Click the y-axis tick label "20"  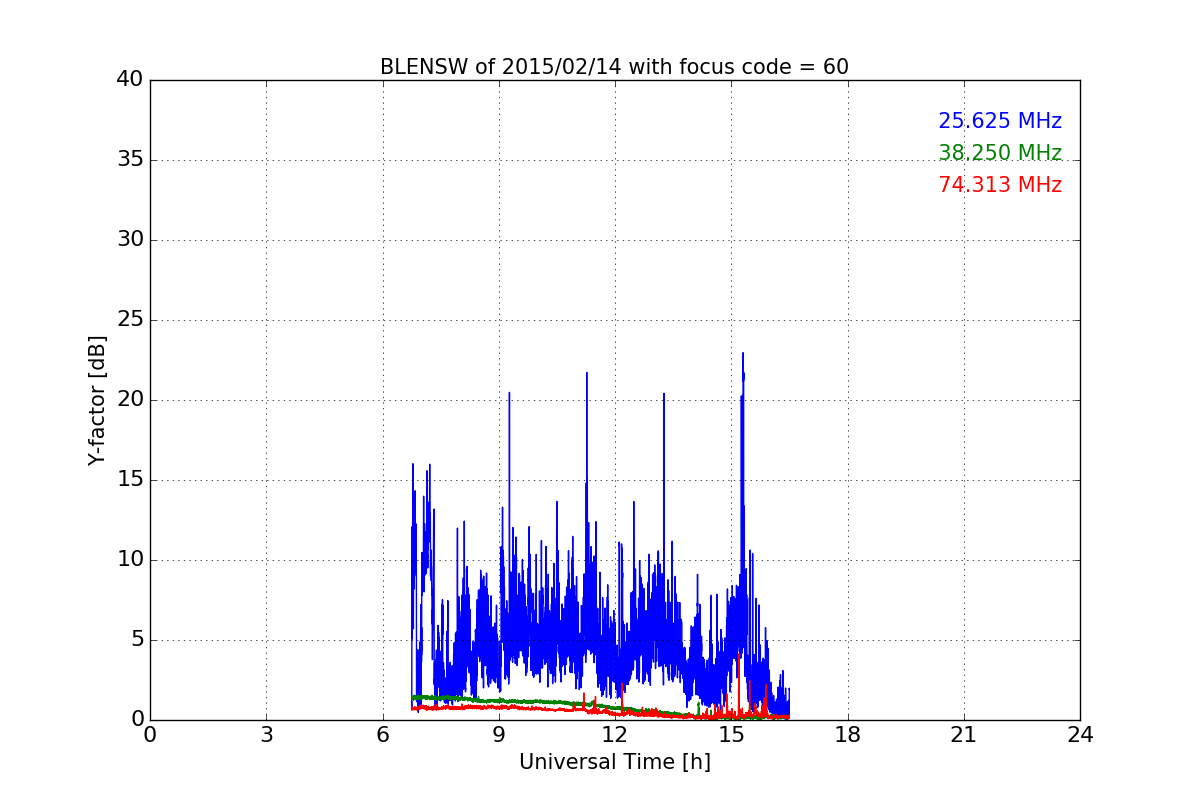tap(129, 400)
